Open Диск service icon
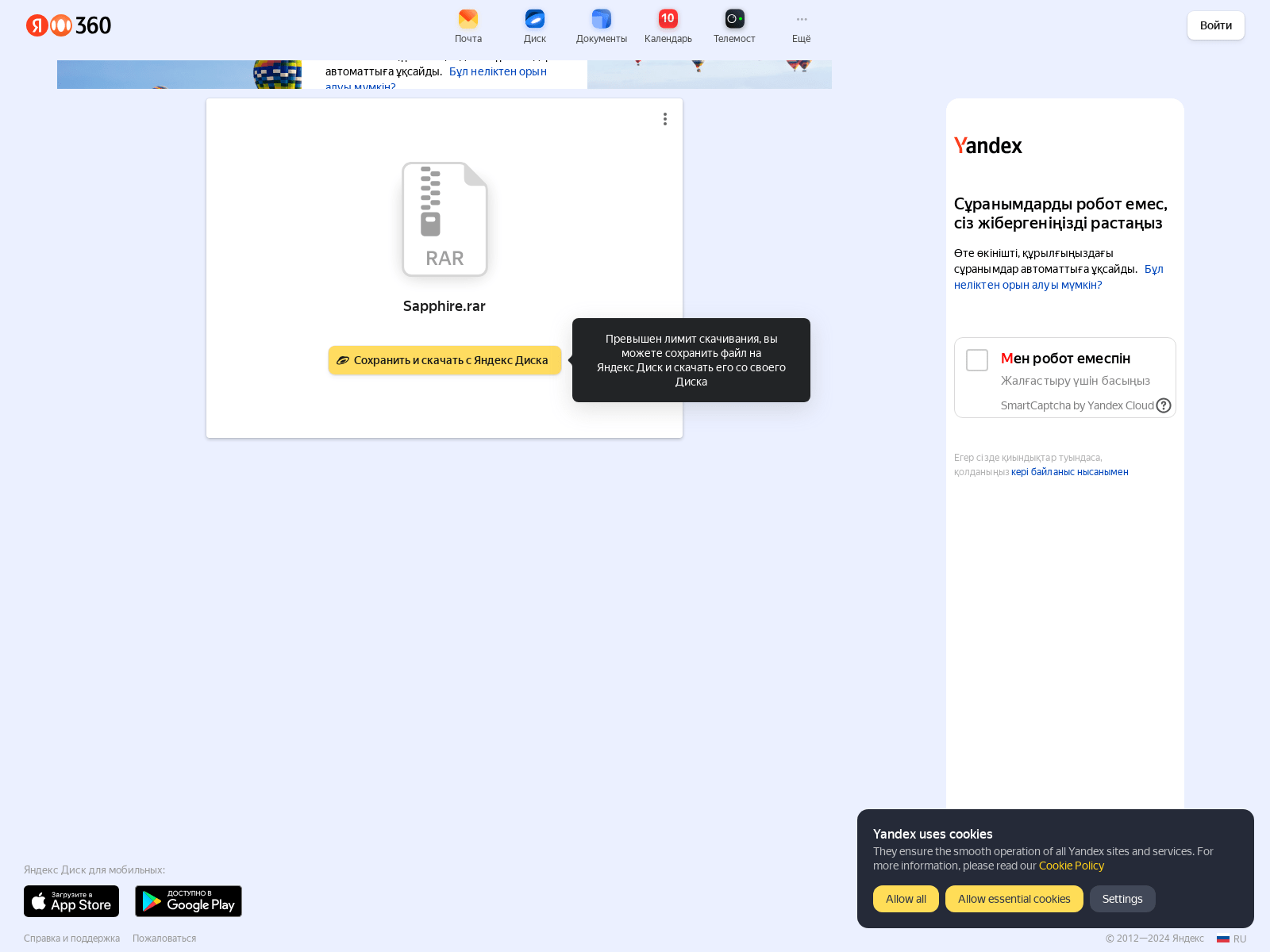This screenshot has height=952, width=1270. pos(535,26)
